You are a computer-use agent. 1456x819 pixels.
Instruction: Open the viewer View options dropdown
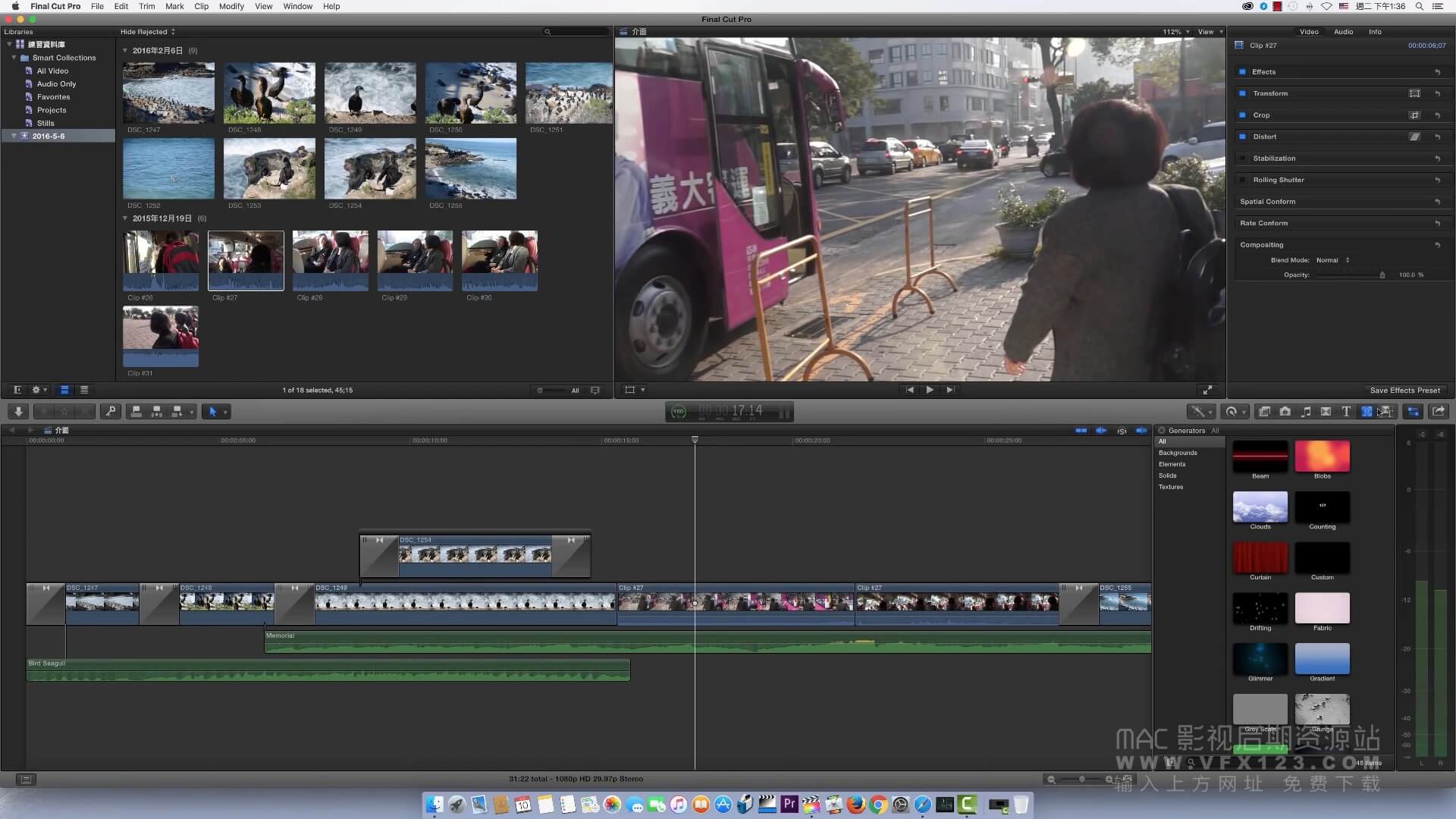(x=1210, y=32)
